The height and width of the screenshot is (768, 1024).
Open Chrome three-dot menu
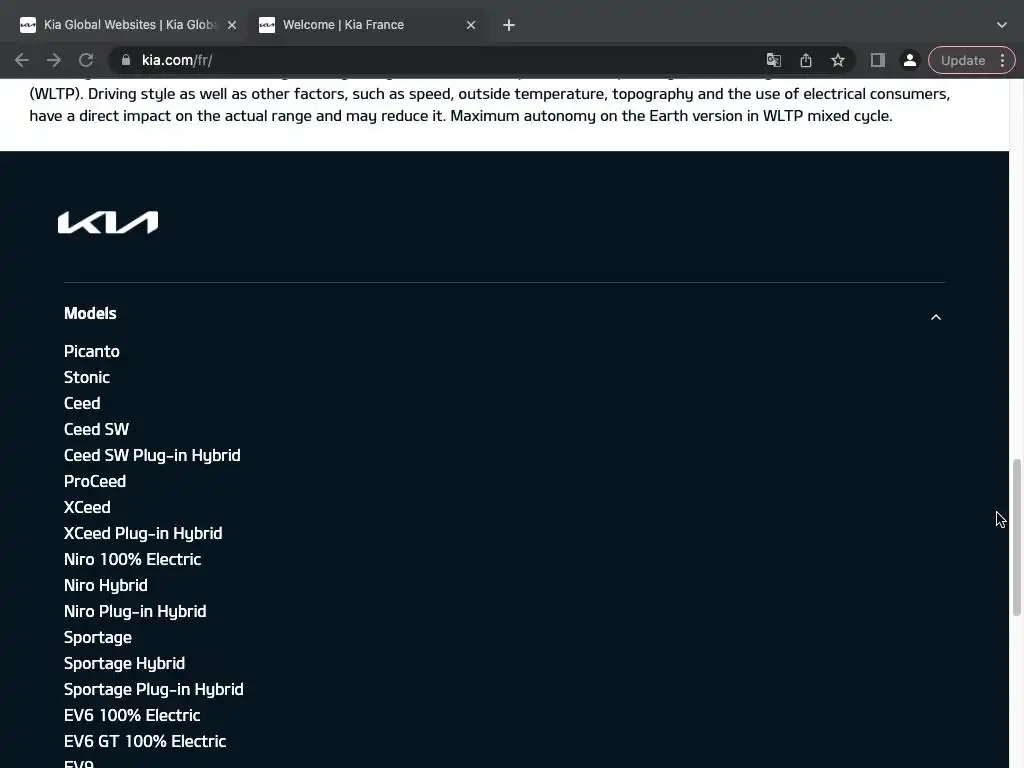[1002, 60]
